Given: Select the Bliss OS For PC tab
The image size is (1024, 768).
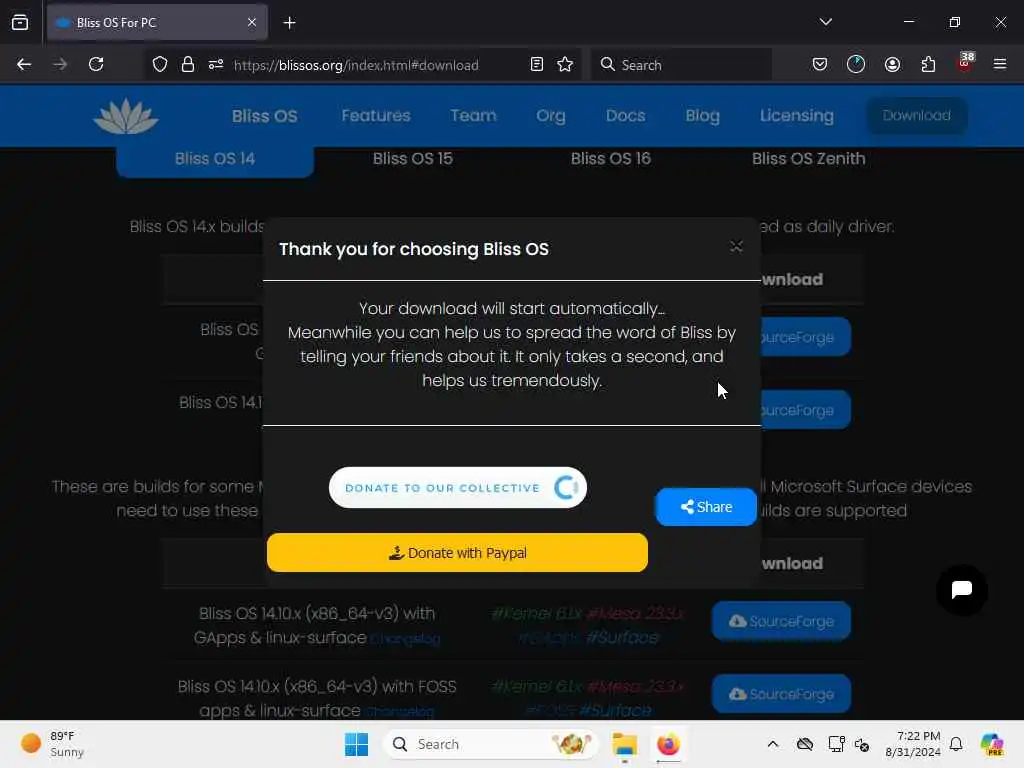Looking at the screenshot, I should (x=157, y=23).
